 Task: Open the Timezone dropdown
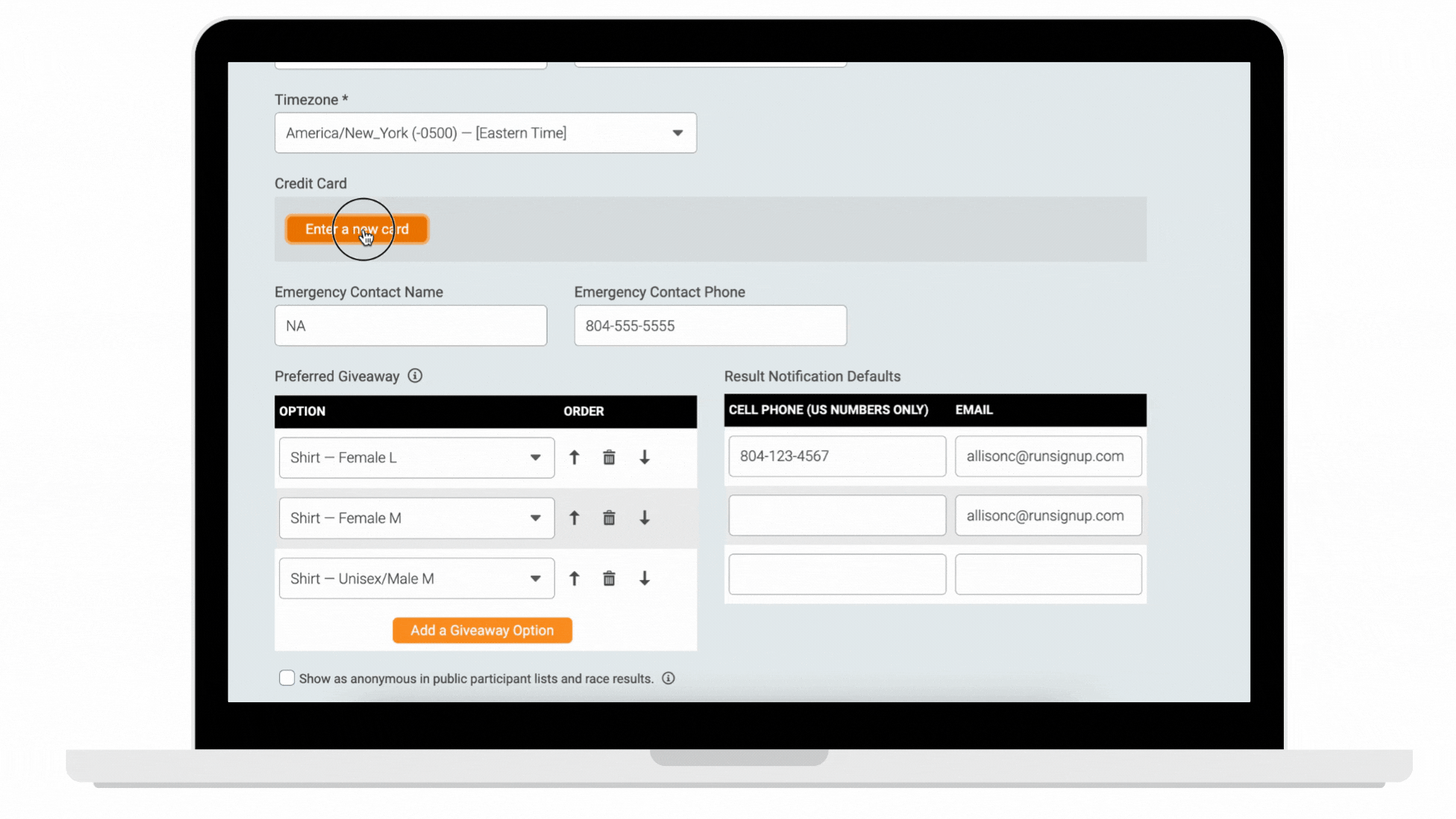pyautogui.click(x=485, y=133)
